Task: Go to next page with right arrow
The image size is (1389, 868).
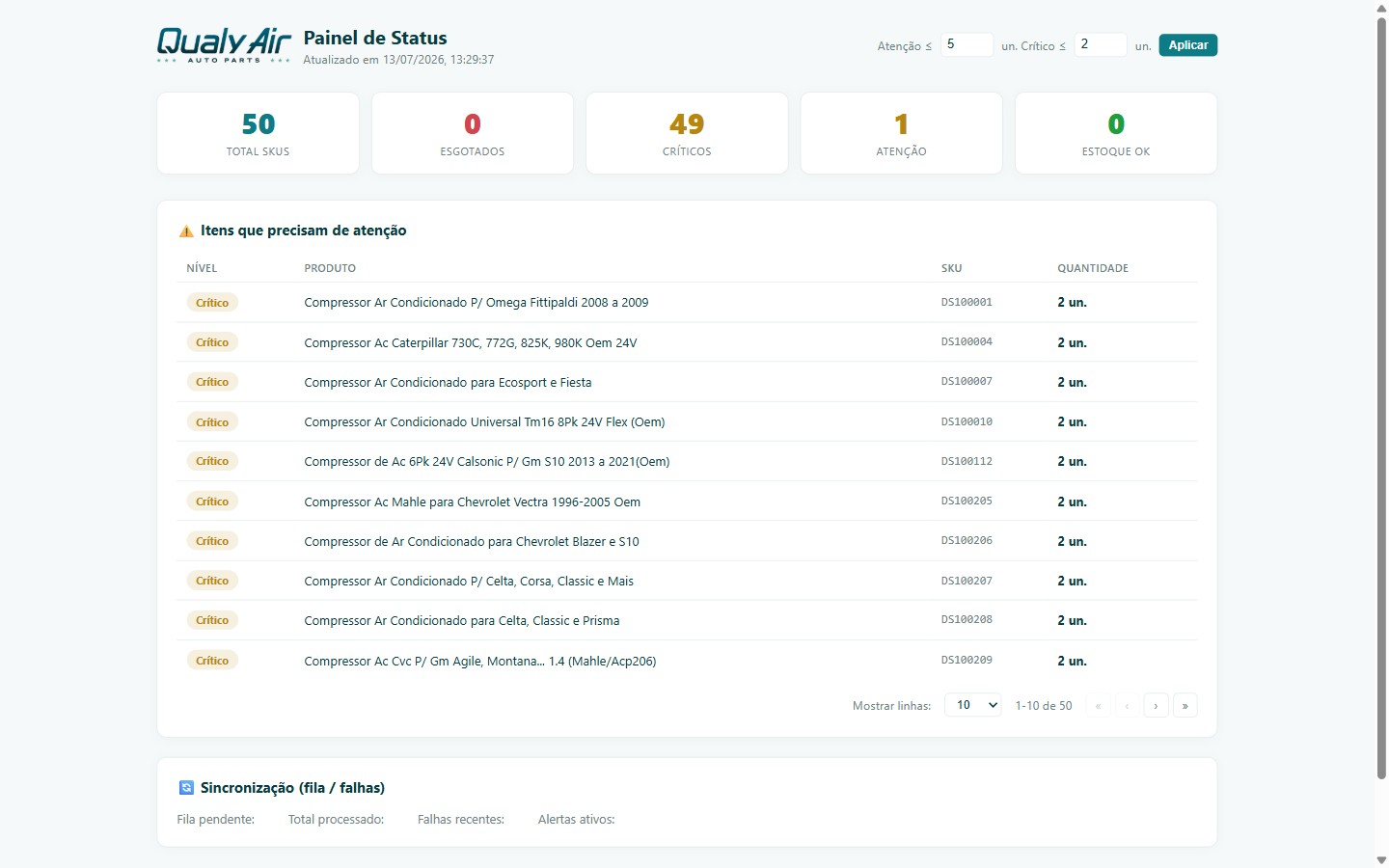Action: pos(1156,706)
